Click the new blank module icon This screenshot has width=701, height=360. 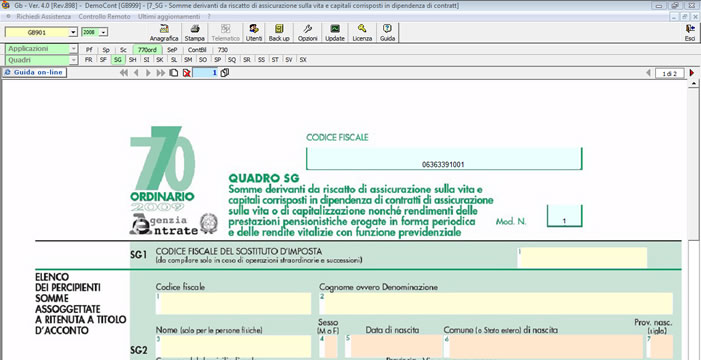(x=174, y=73)
